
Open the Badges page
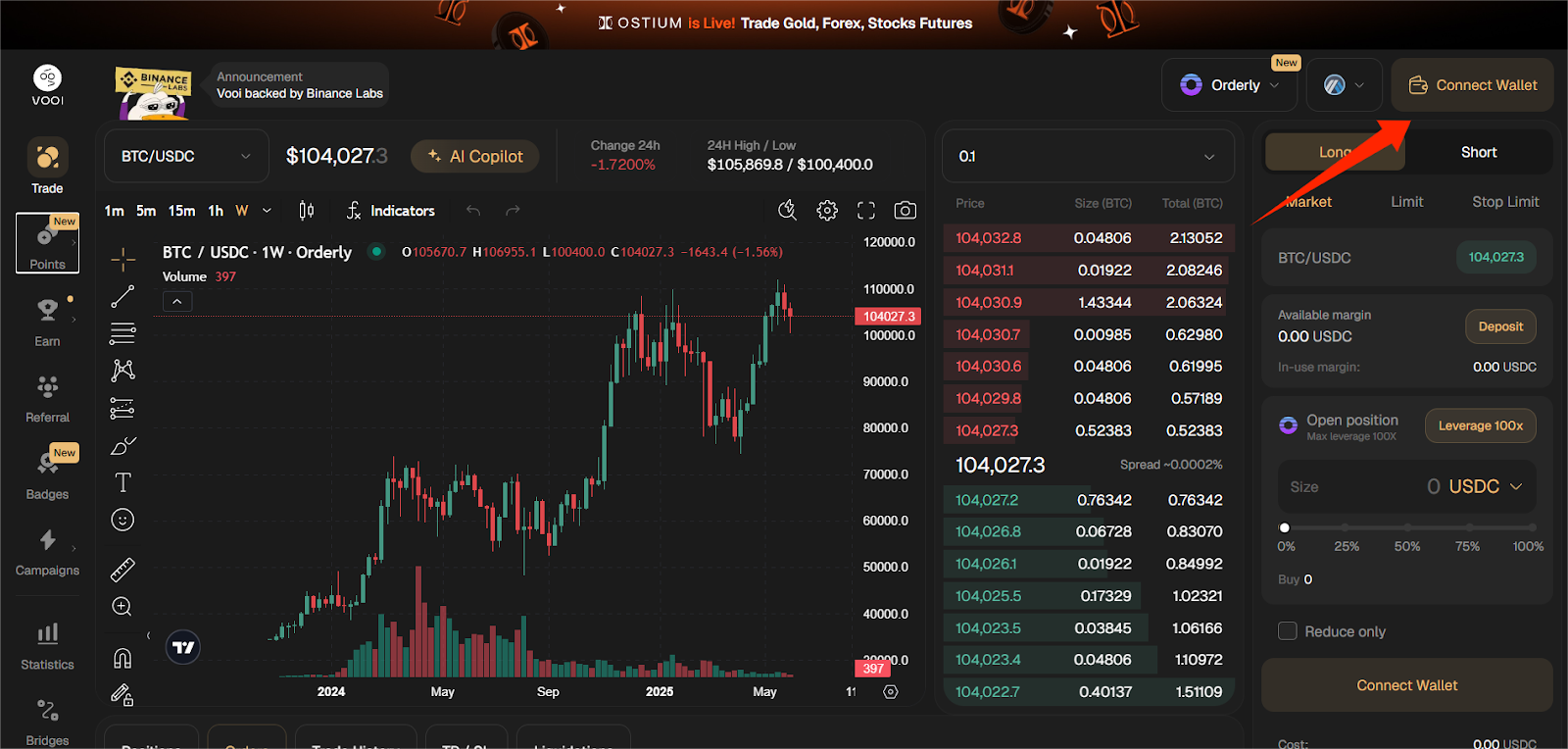click(47, 473)
